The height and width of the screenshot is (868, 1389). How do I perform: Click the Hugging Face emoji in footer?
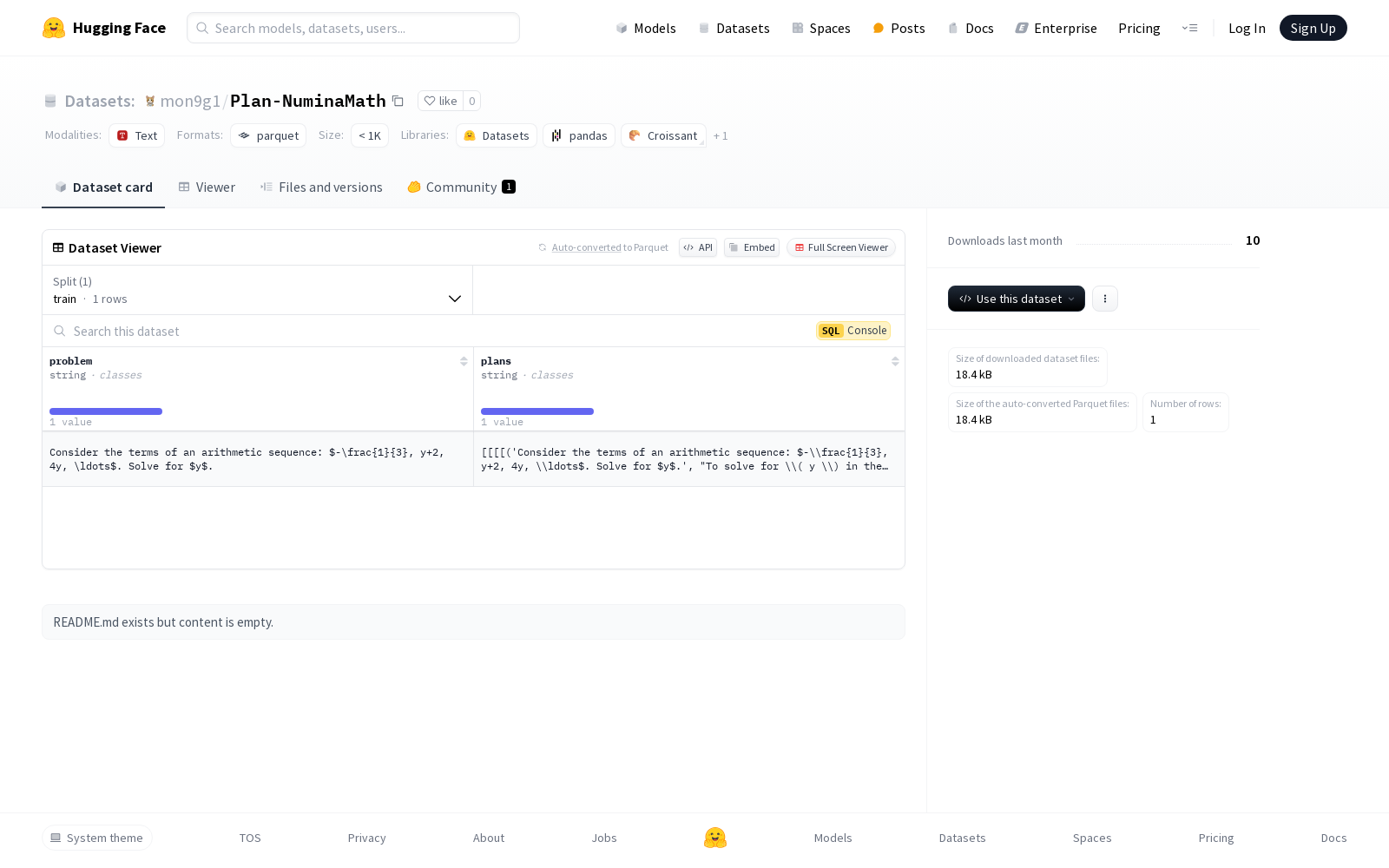pos(715,838)
